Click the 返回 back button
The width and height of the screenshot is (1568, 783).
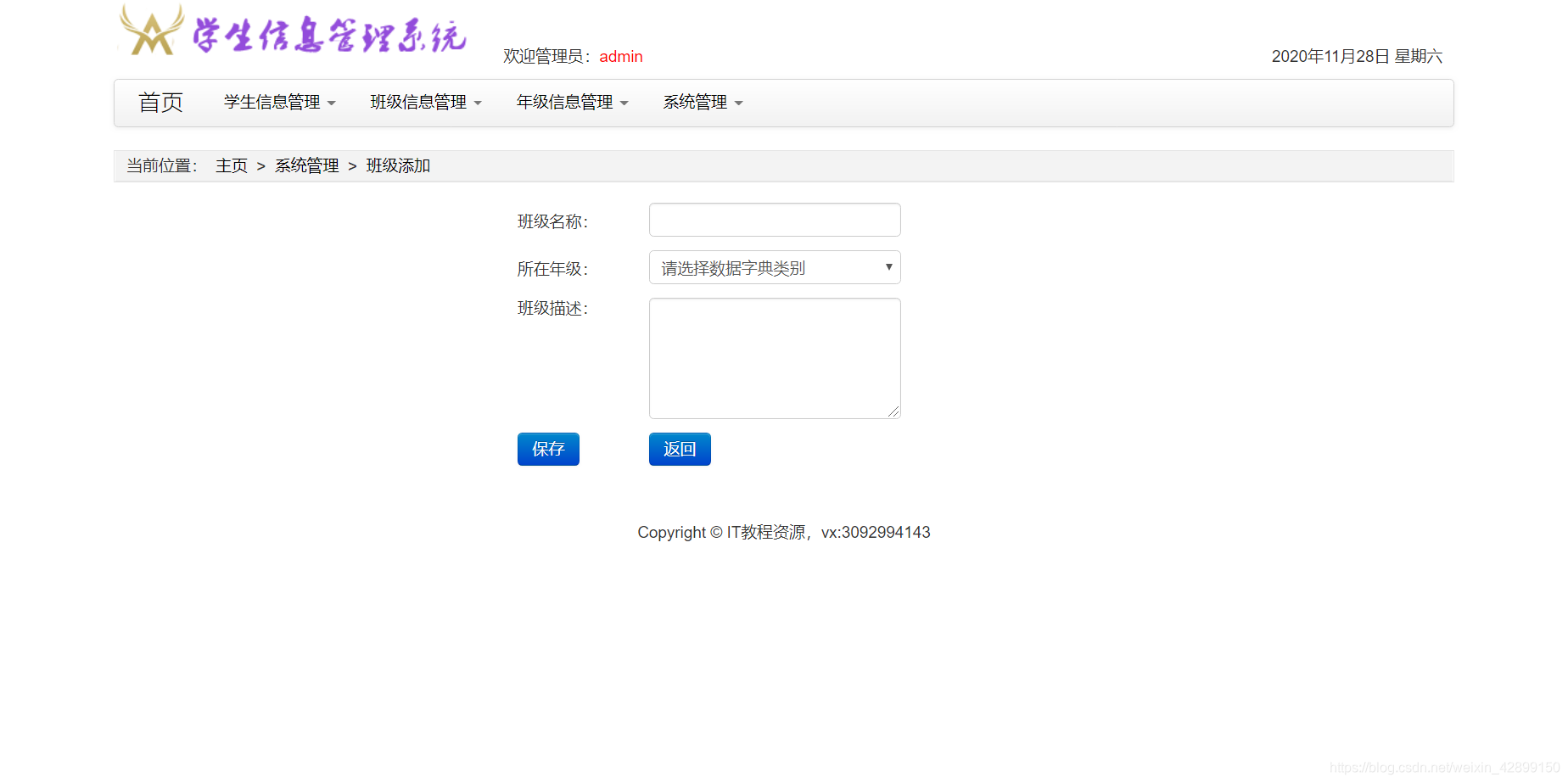(x=680, y=450)
